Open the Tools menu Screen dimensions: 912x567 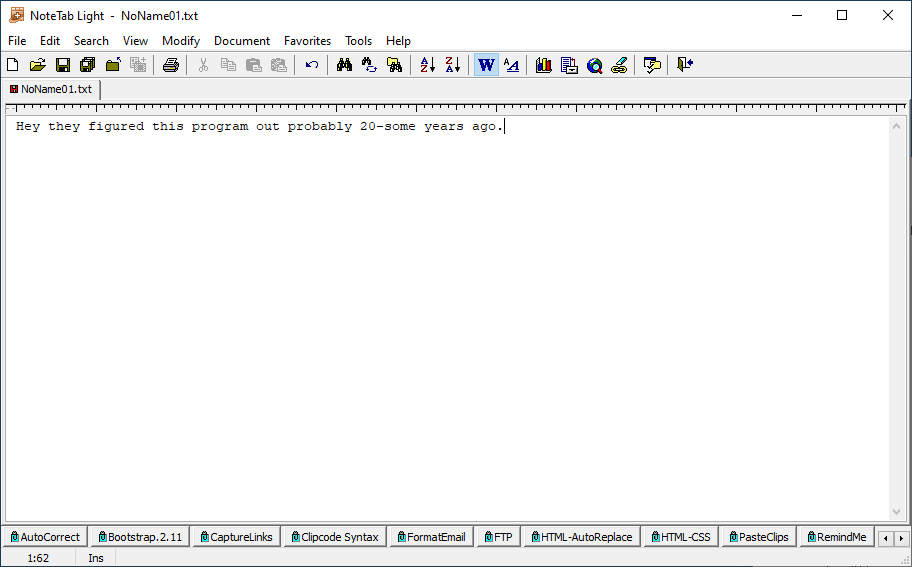coord(358,41)
